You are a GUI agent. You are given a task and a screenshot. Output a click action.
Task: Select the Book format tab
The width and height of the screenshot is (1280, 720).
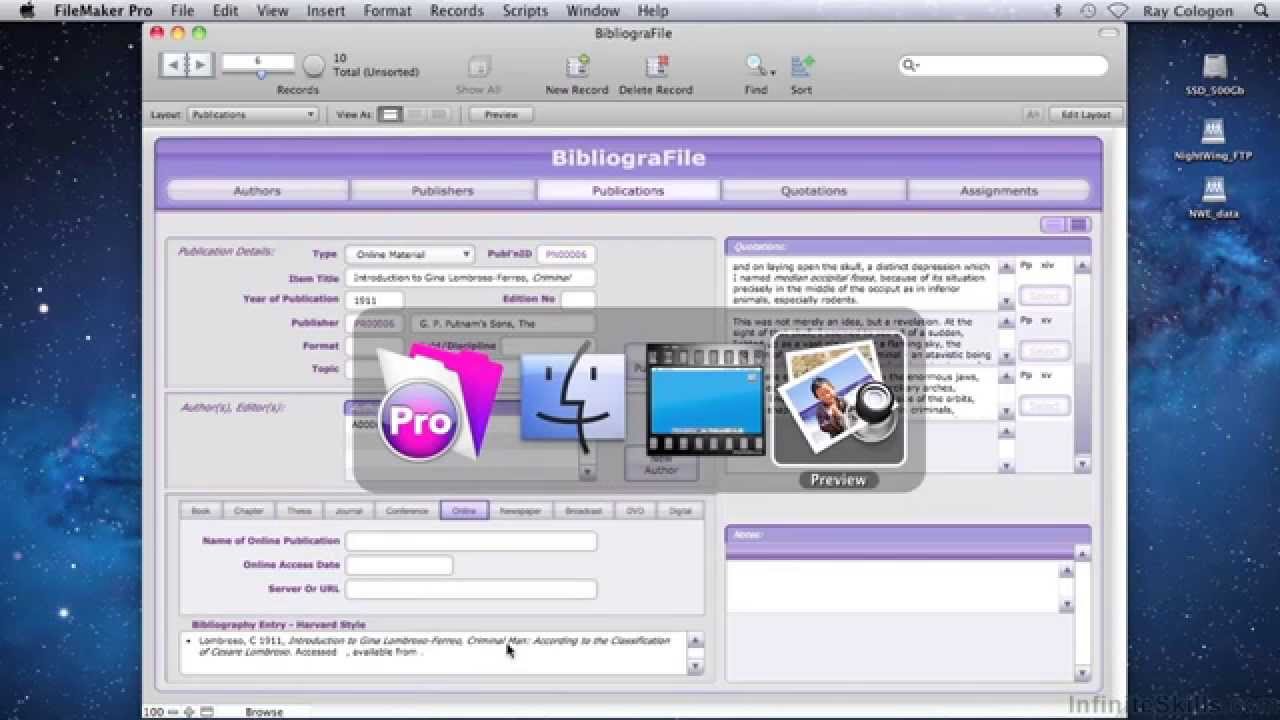pos(201,510)
